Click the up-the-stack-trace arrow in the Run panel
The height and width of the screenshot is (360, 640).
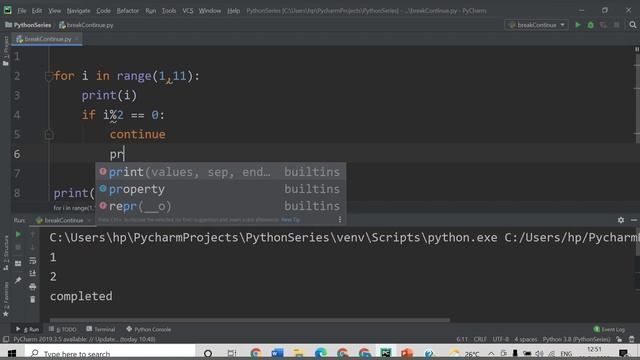pos(33,234)
